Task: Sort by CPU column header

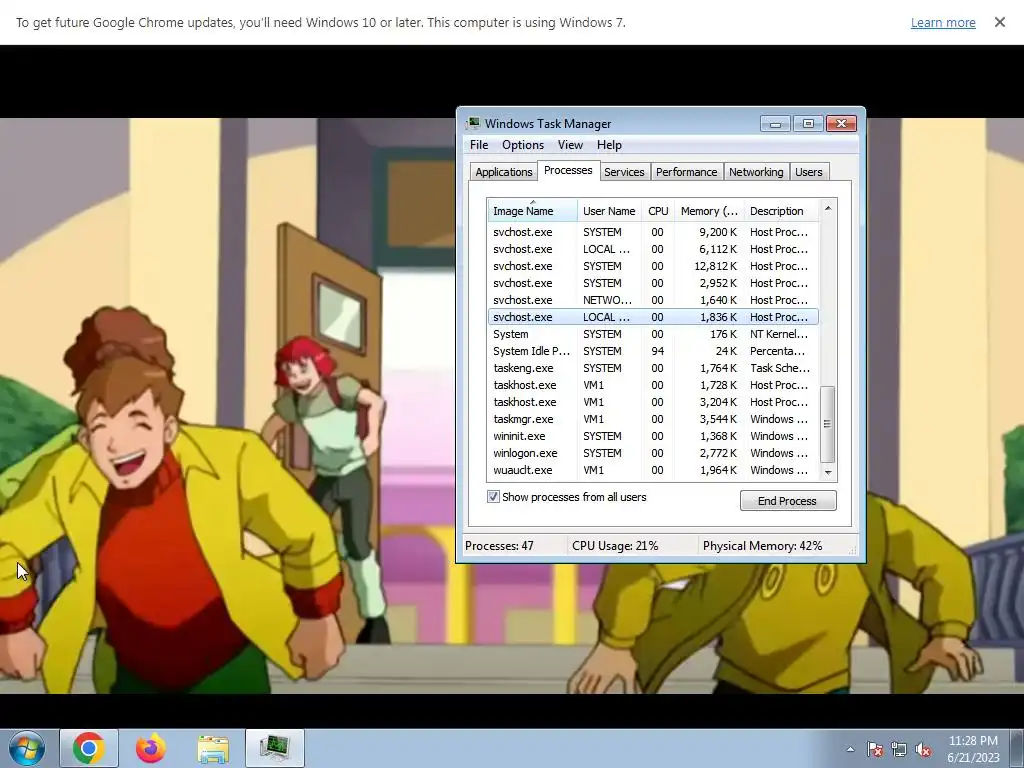Action: click(658, 211)
